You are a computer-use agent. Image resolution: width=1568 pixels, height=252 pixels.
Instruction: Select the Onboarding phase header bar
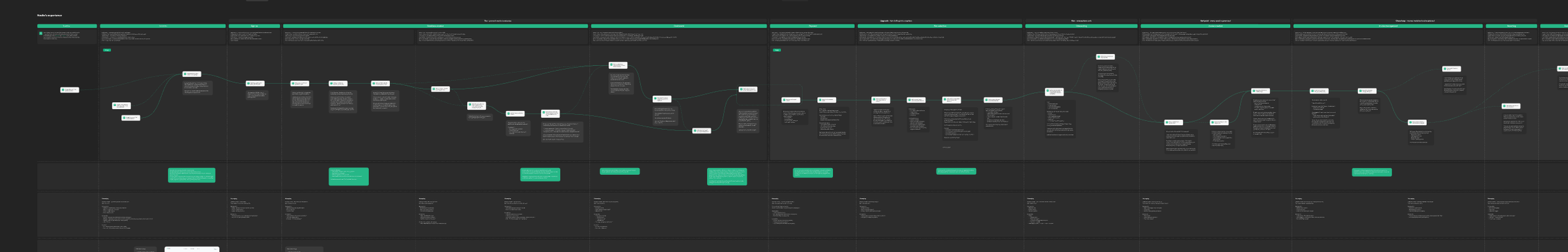coord(1081,26)
